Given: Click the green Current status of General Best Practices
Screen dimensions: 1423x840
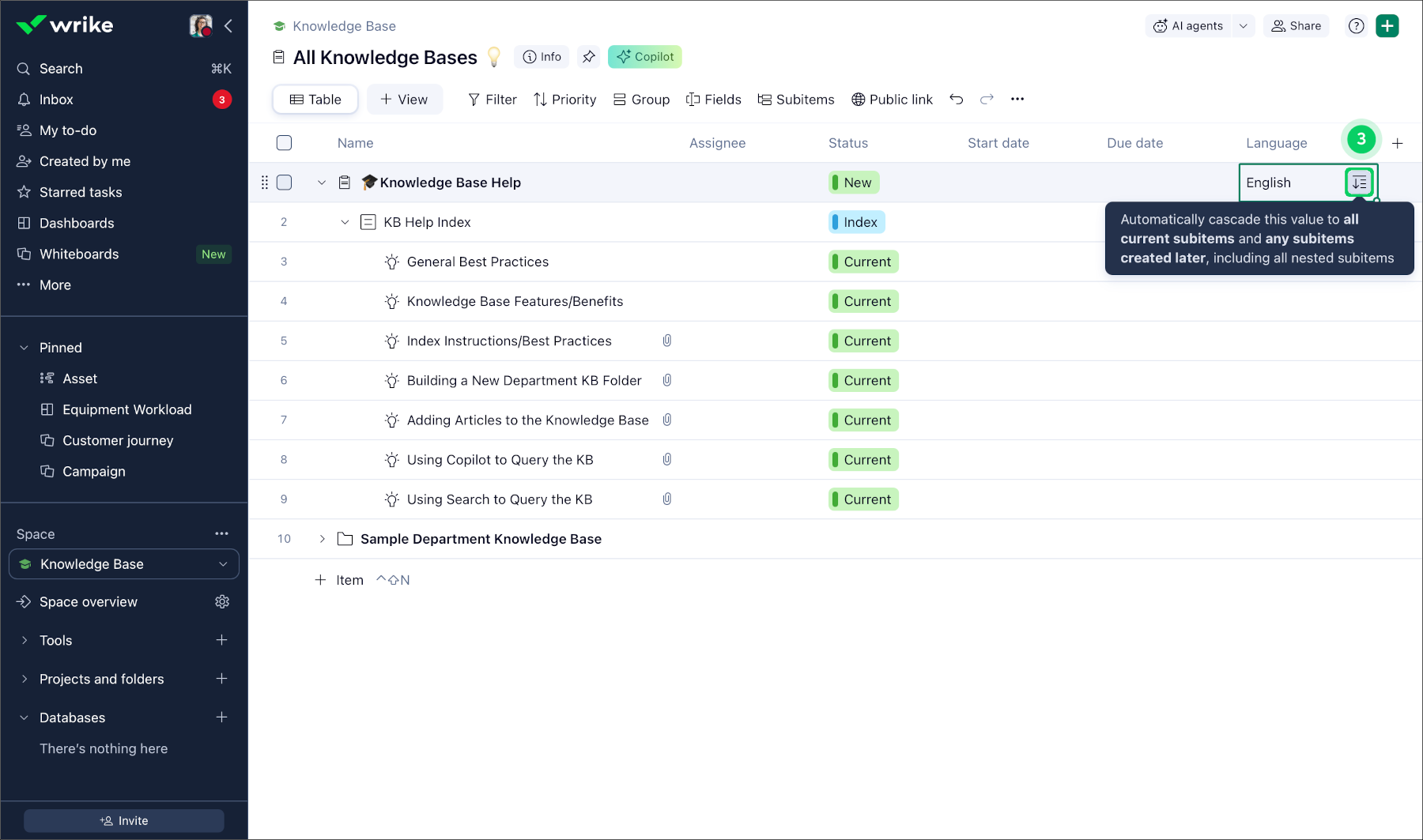Looking at the screenshot, I should pos(863,262).
